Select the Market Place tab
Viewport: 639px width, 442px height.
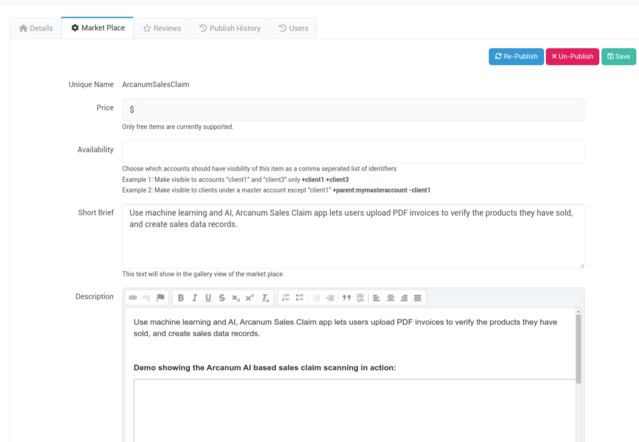[x=98, y=28]
